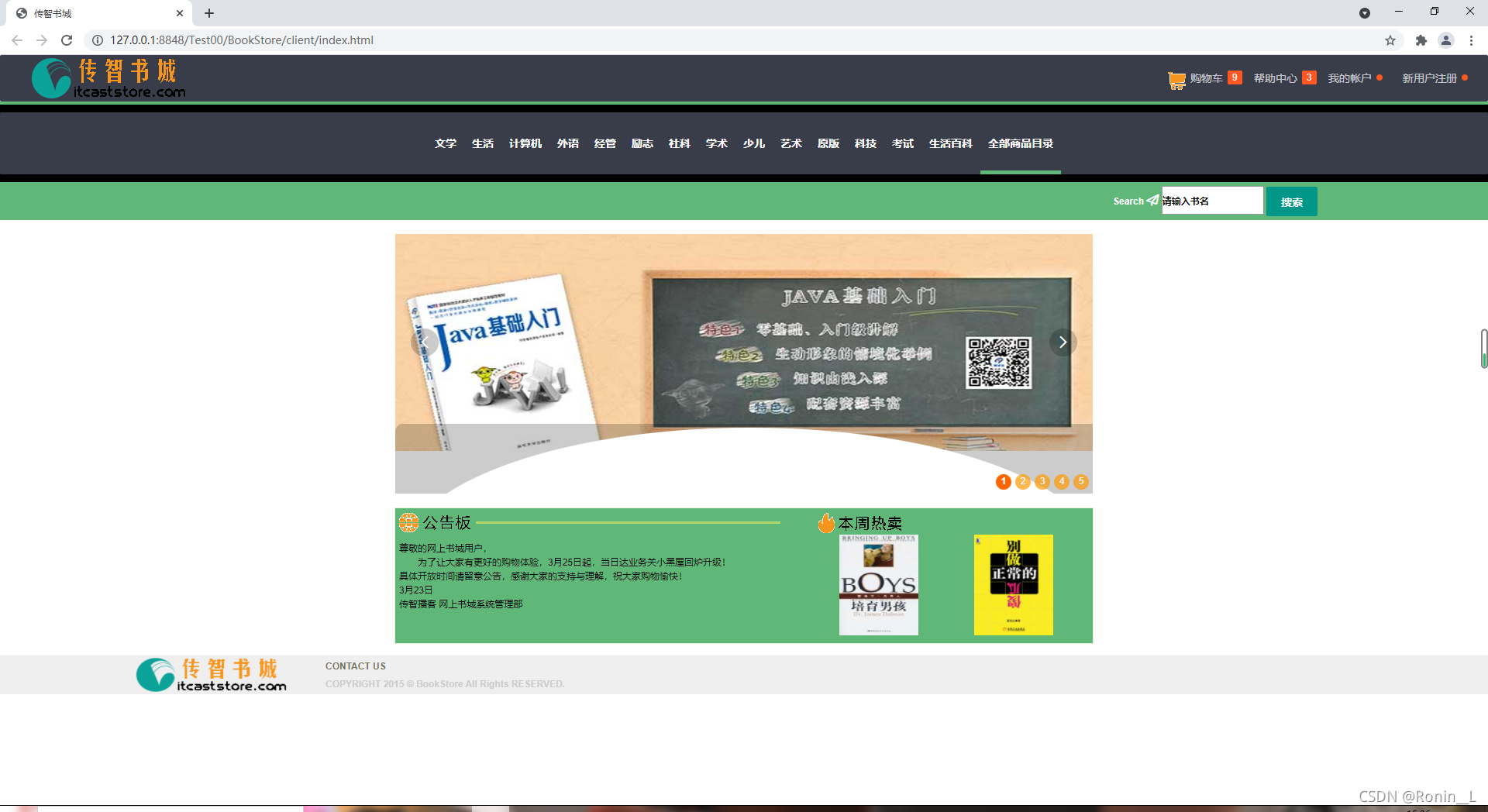Image resolution: width=1488 pixels, height=812 pixels.
Task: Click the address bar URL
Action: coord(242,40)
